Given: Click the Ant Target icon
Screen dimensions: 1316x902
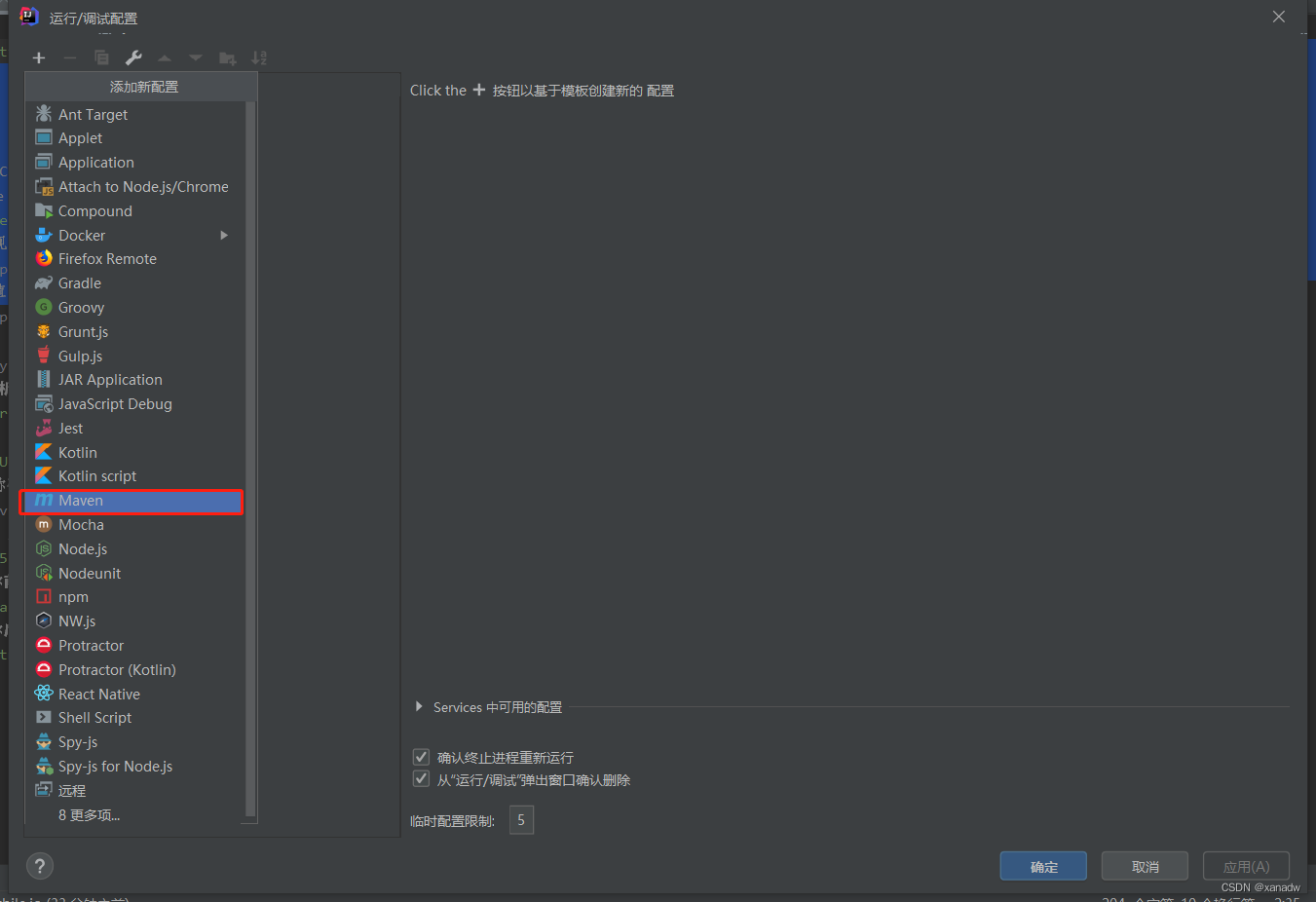Looking at the screenshot, I should (44, 114).
